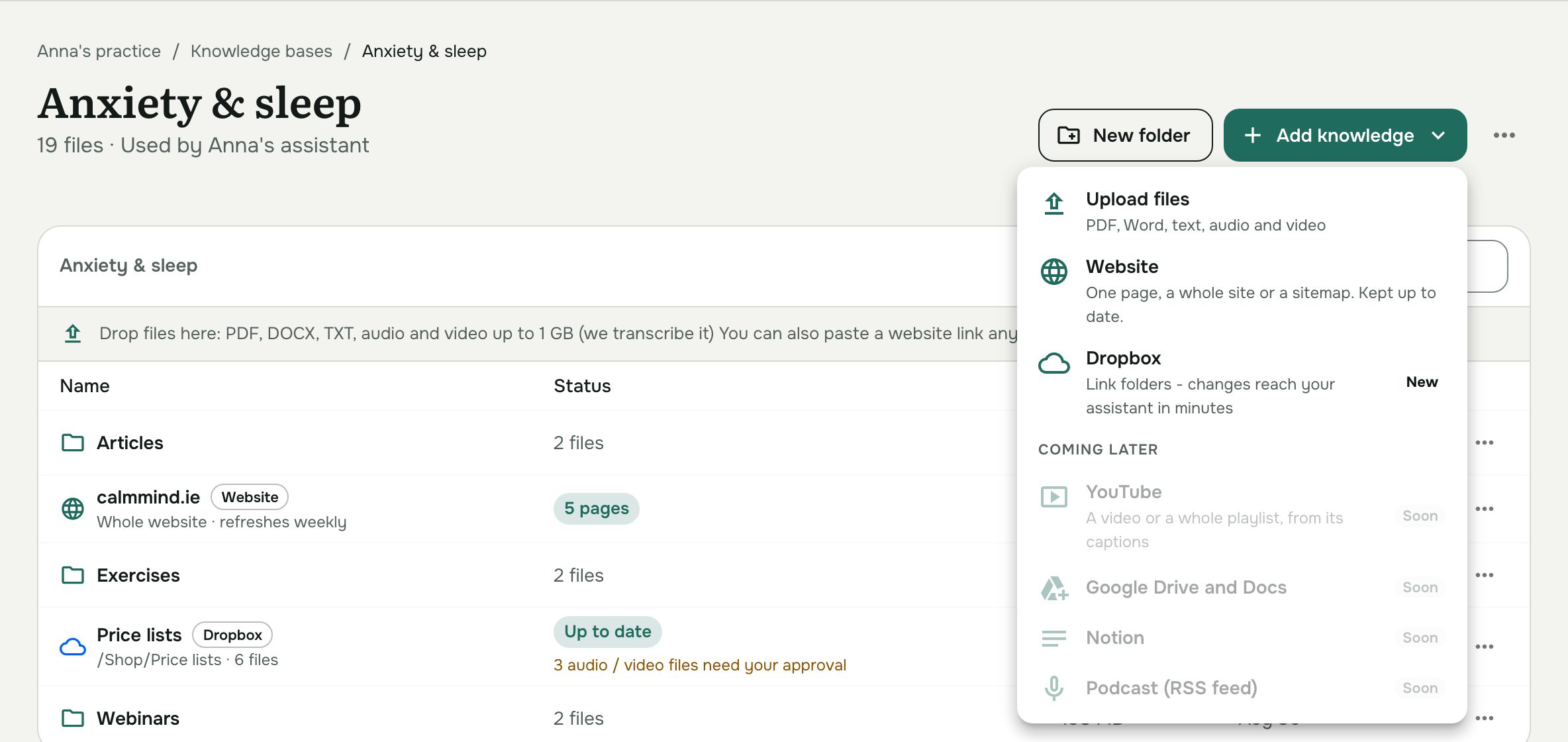Click the microphone icon for Podcast RSS feed

coord(1053,688)
